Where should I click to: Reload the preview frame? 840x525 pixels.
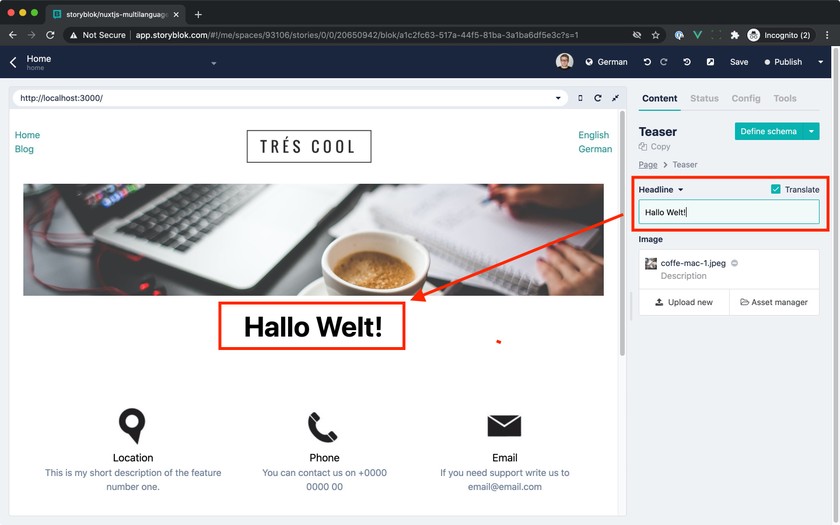[x=598, y=98]
